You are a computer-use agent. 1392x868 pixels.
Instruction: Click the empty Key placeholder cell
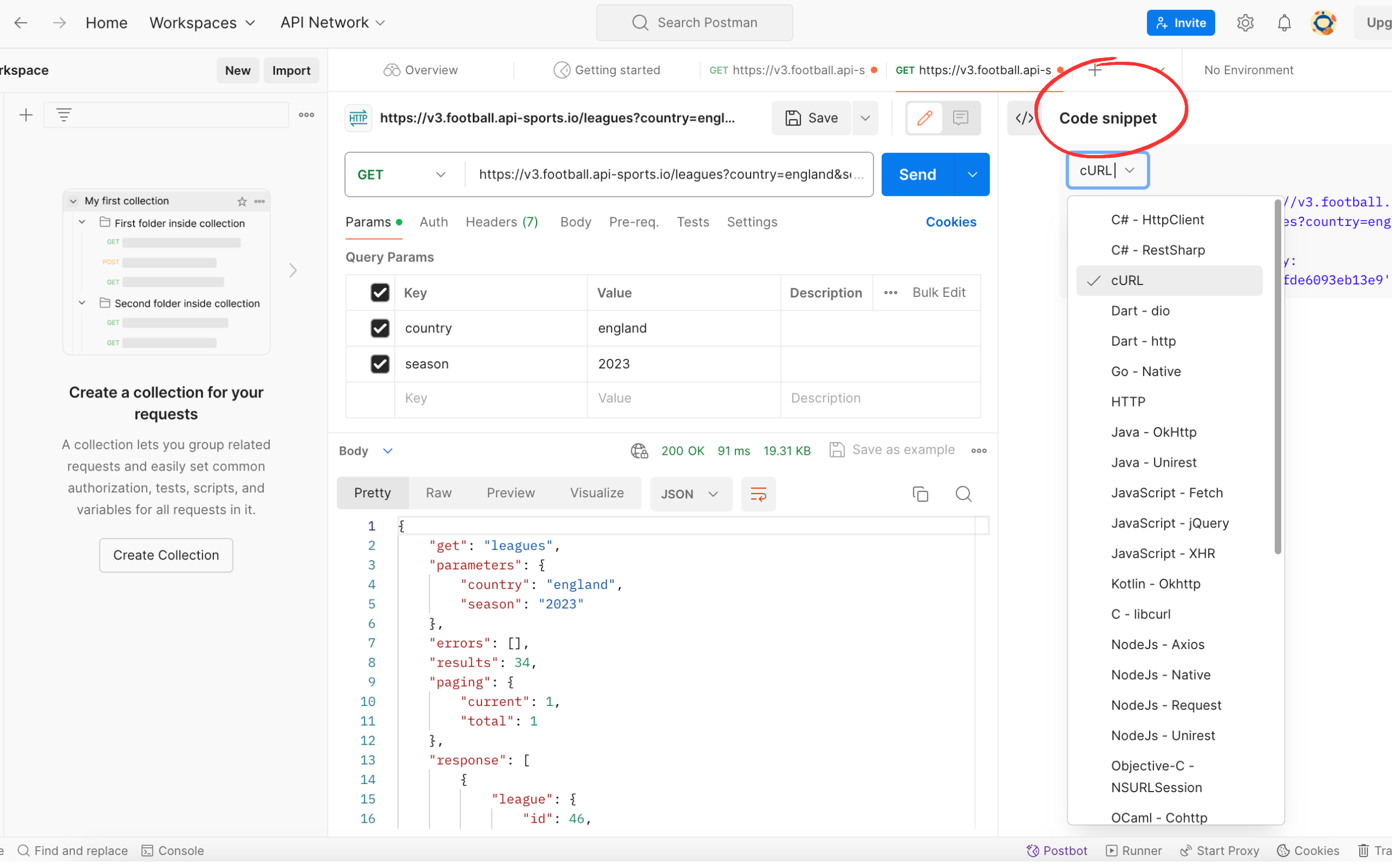pyautogui.click(x=491, y=399)
